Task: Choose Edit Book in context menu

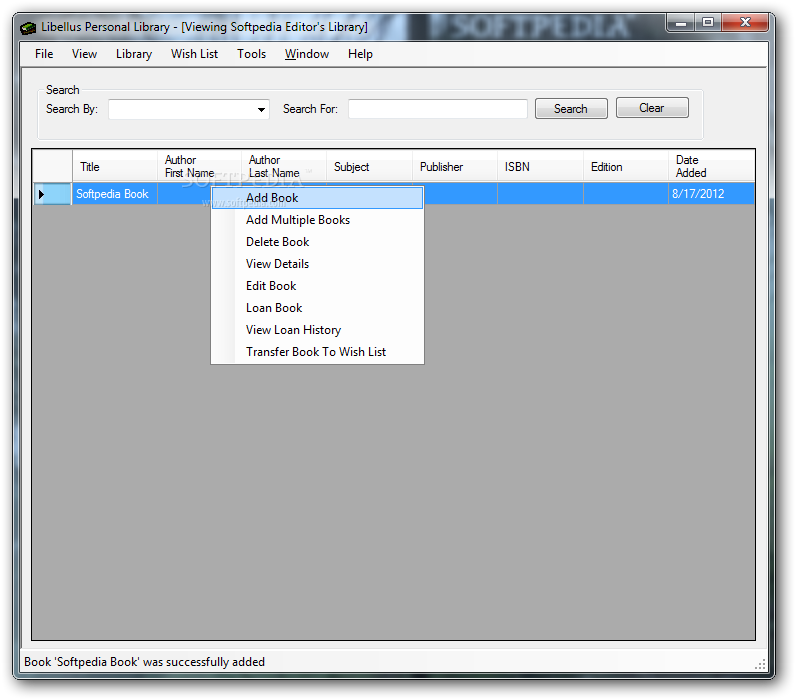Action: tap(317, 286)
